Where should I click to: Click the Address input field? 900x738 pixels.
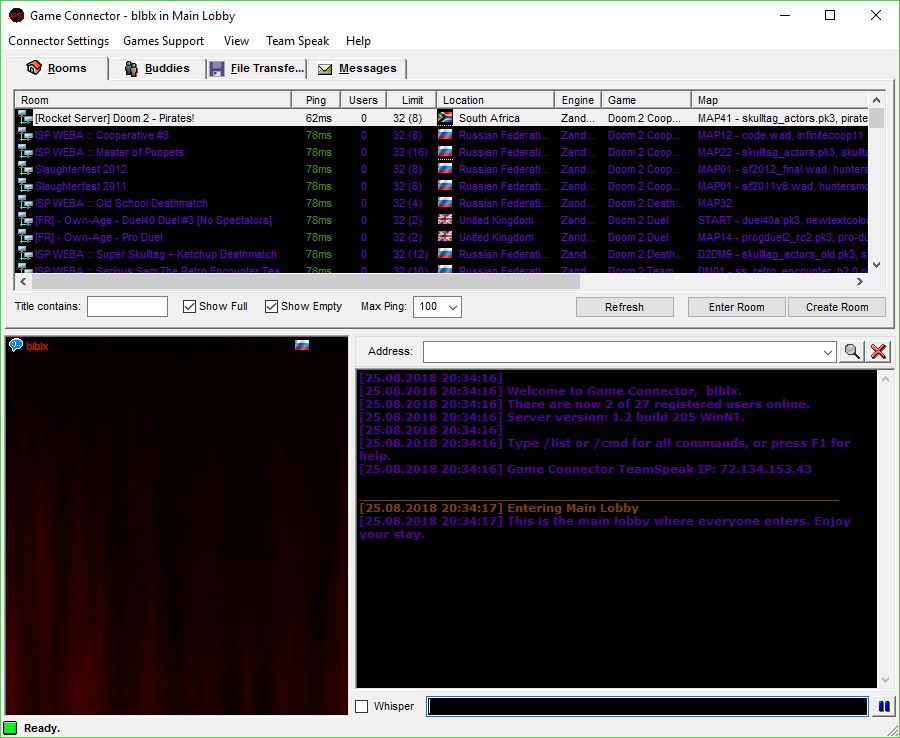(x=622, y=352)
